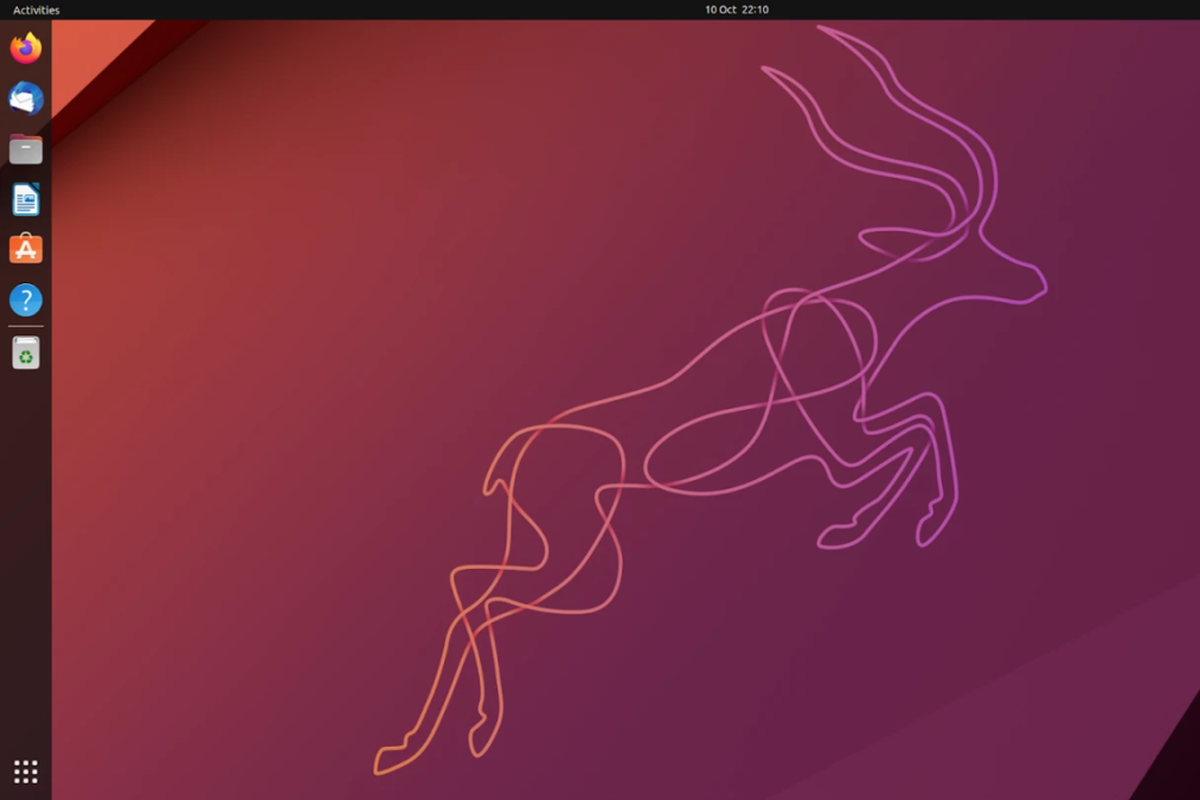
Task: Click Activities in the top bar
Action: pos(36,10)
